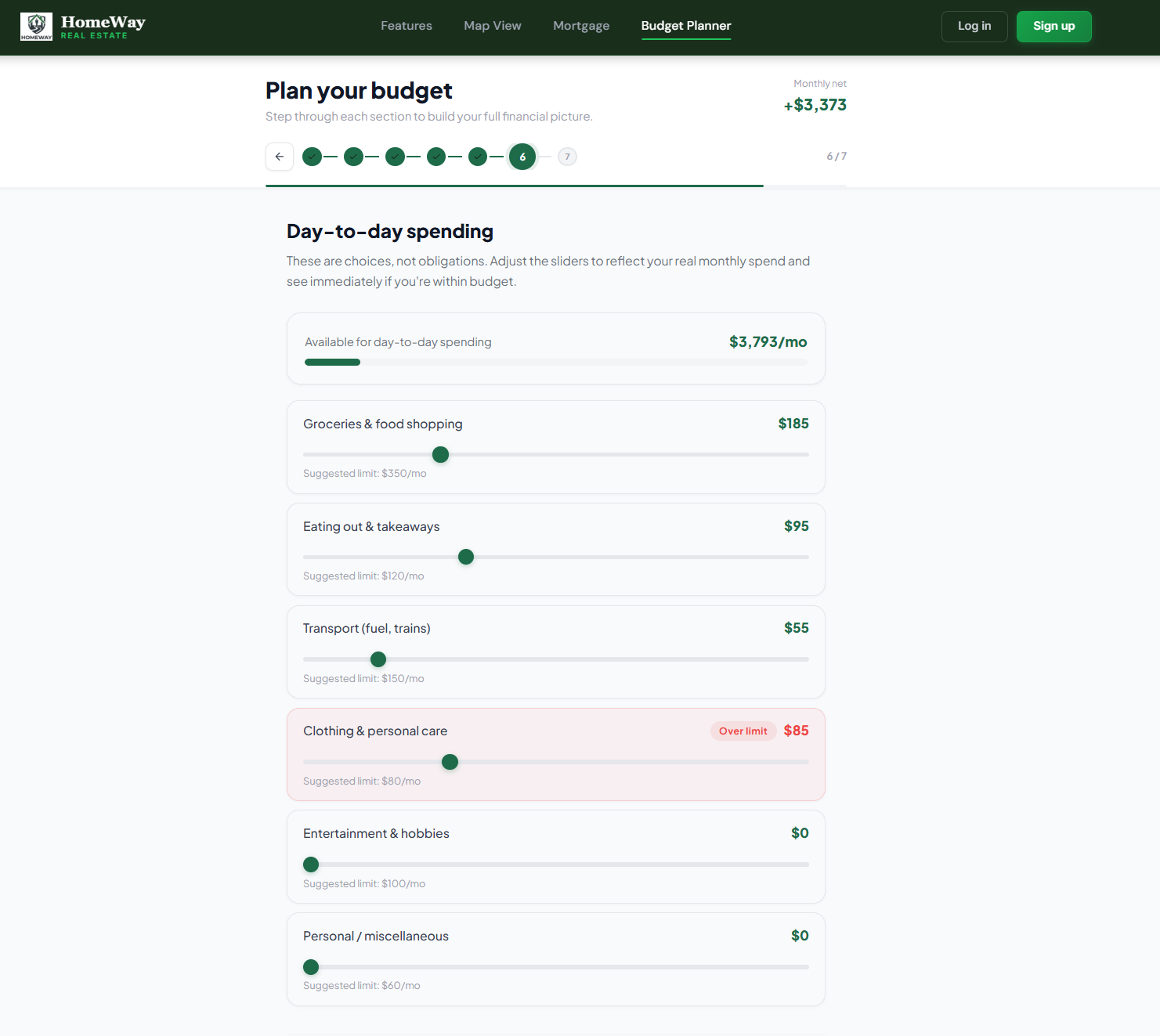Open the Features page
1160x1036 pixels.
click(x=407, y=26)
